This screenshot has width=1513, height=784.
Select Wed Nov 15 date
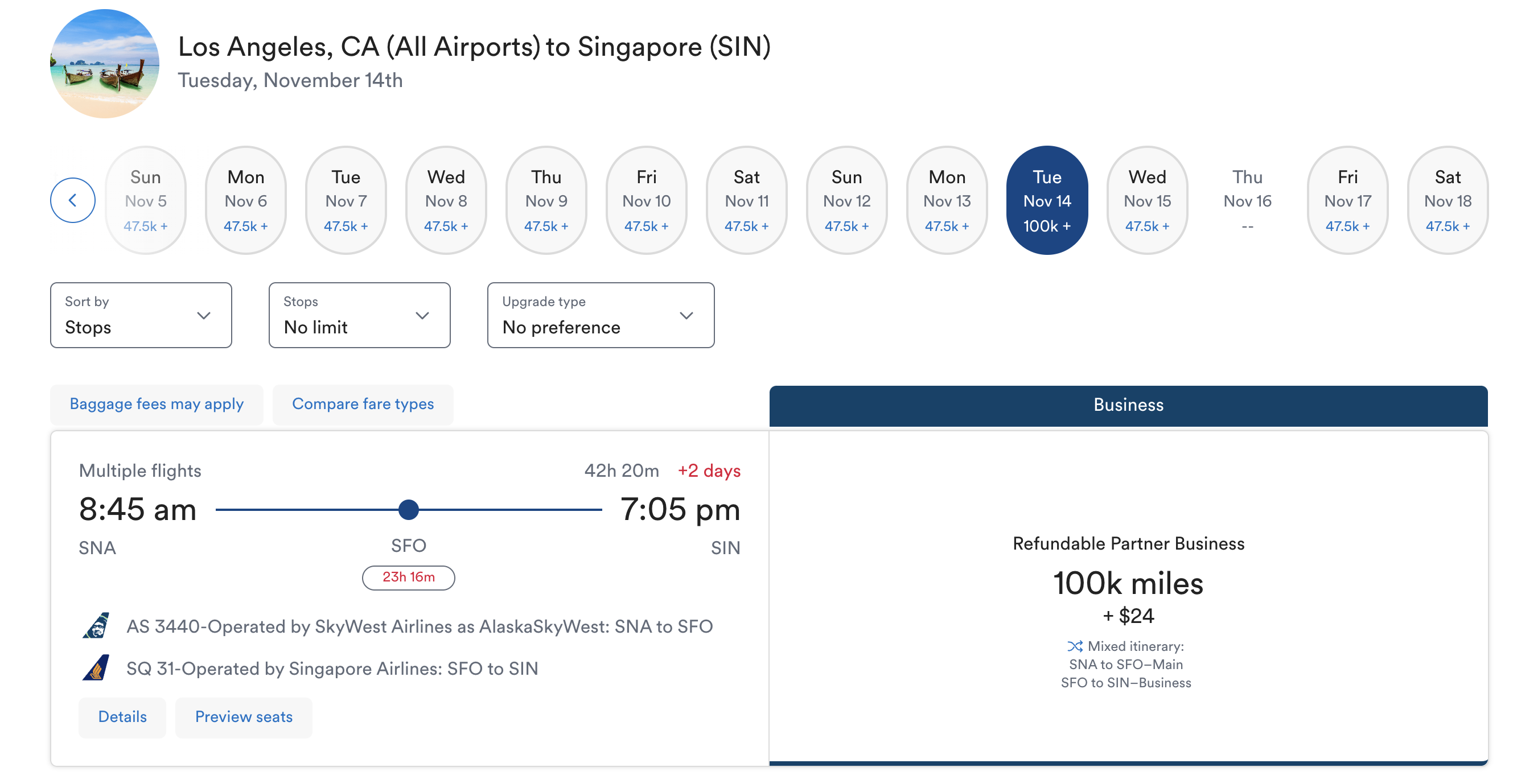pyautogui.click(x=1146, y=200)
